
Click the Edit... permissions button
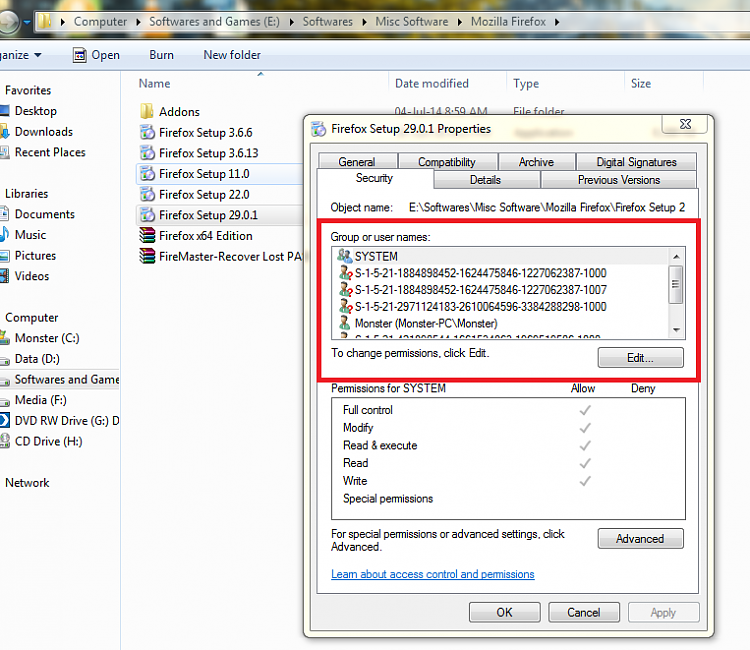click(x=640, y=357)
